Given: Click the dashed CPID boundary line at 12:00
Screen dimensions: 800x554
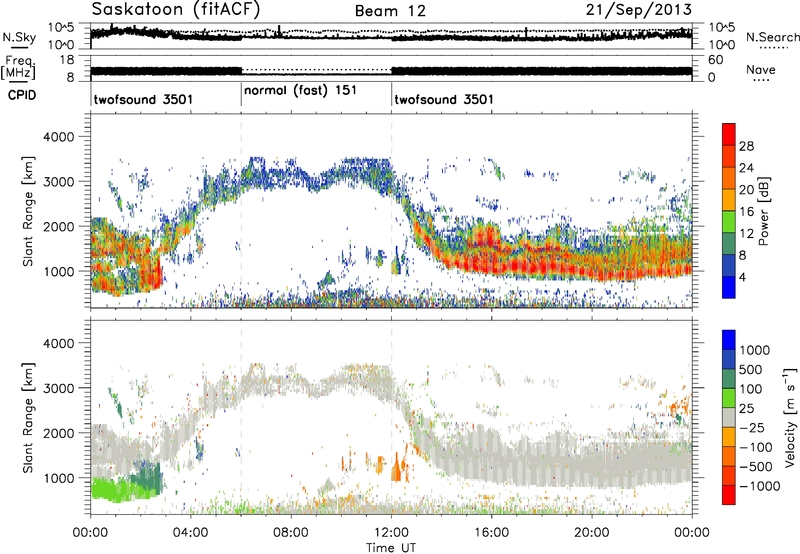Looking at the screenshot, I should click(x=391, y=211).
